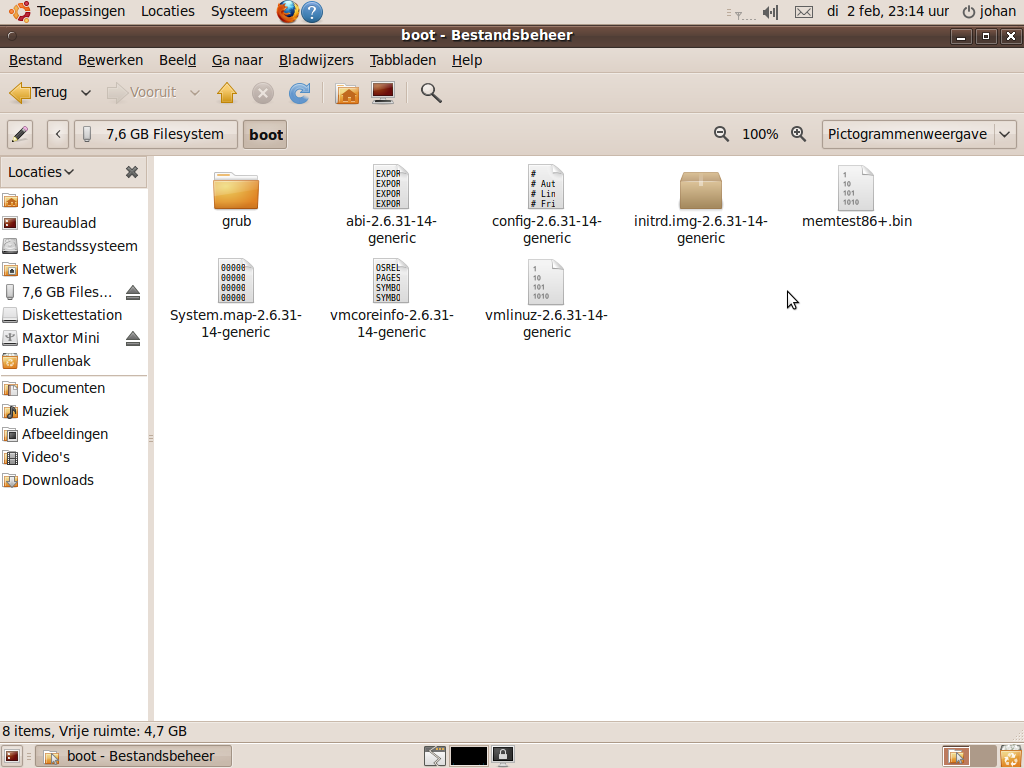Launch Firefox from the top panel

pos(288,12)
